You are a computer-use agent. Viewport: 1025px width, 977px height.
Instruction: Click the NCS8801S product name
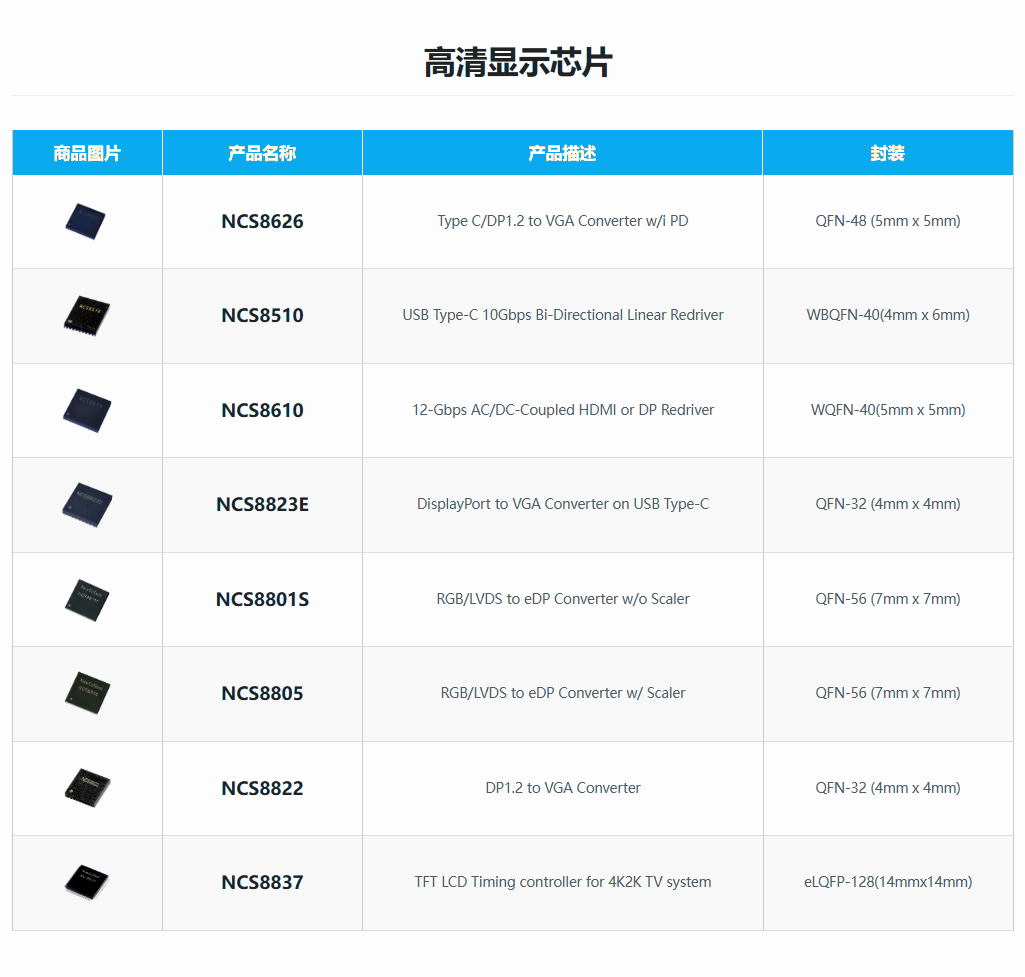pos(262,600)
